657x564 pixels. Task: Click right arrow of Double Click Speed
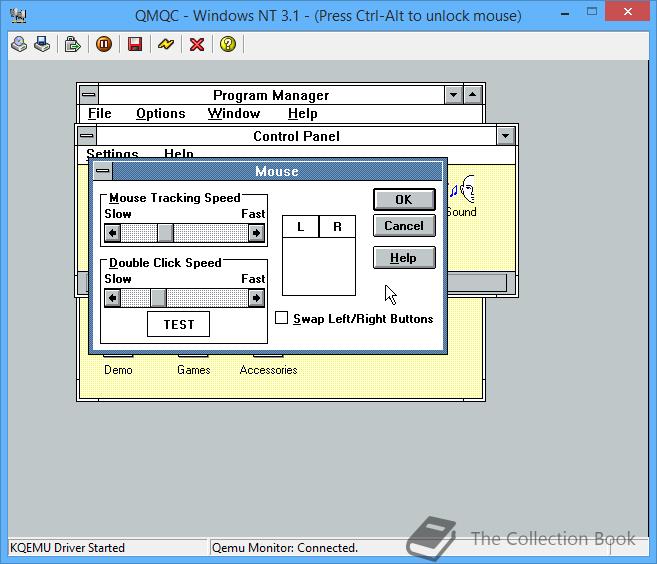click(x=256, y=298)
